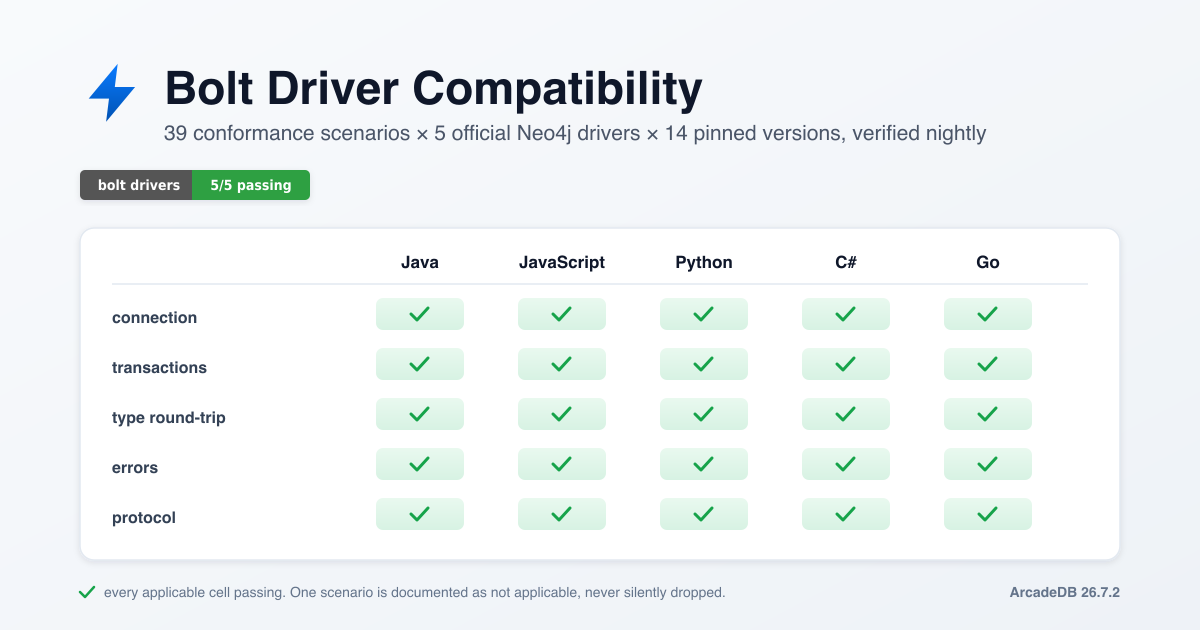
Task: Click the 'transactions' row label
Action: 159,367
